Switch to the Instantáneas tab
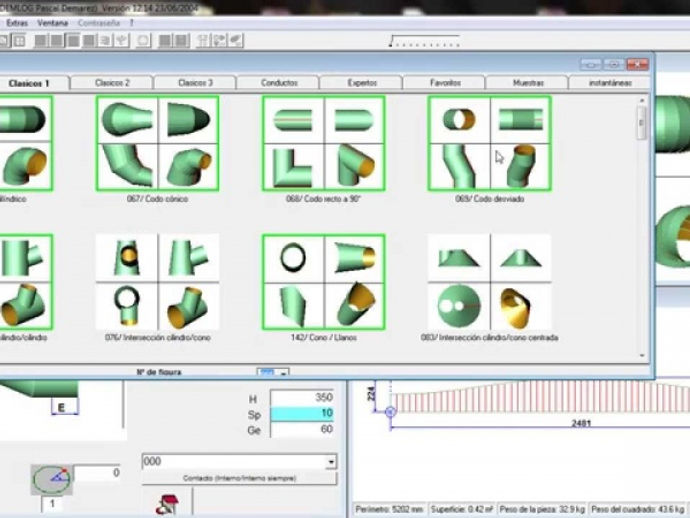 click(x=610, y=83)
